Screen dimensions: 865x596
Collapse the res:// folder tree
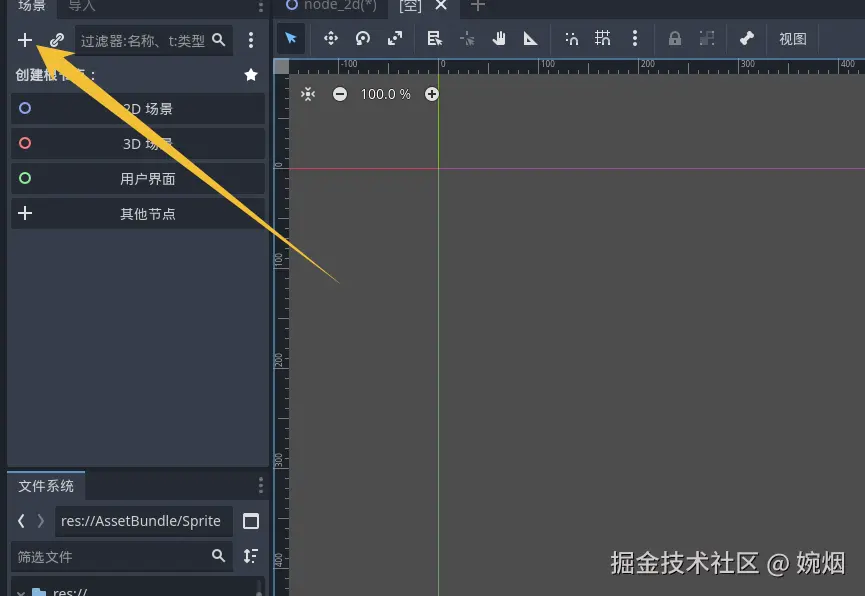21,593
